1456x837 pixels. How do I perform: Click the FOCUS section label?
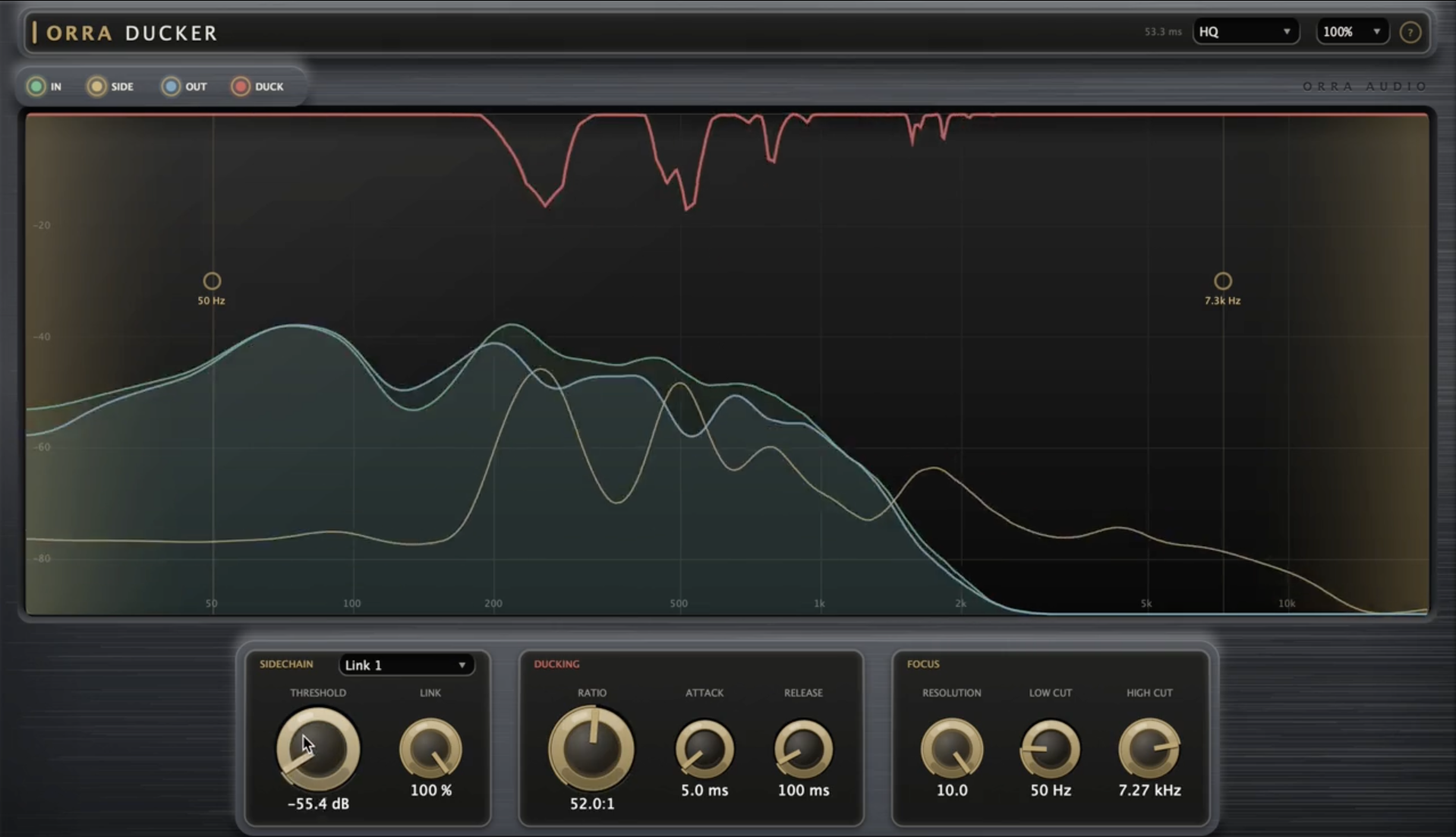923,664
